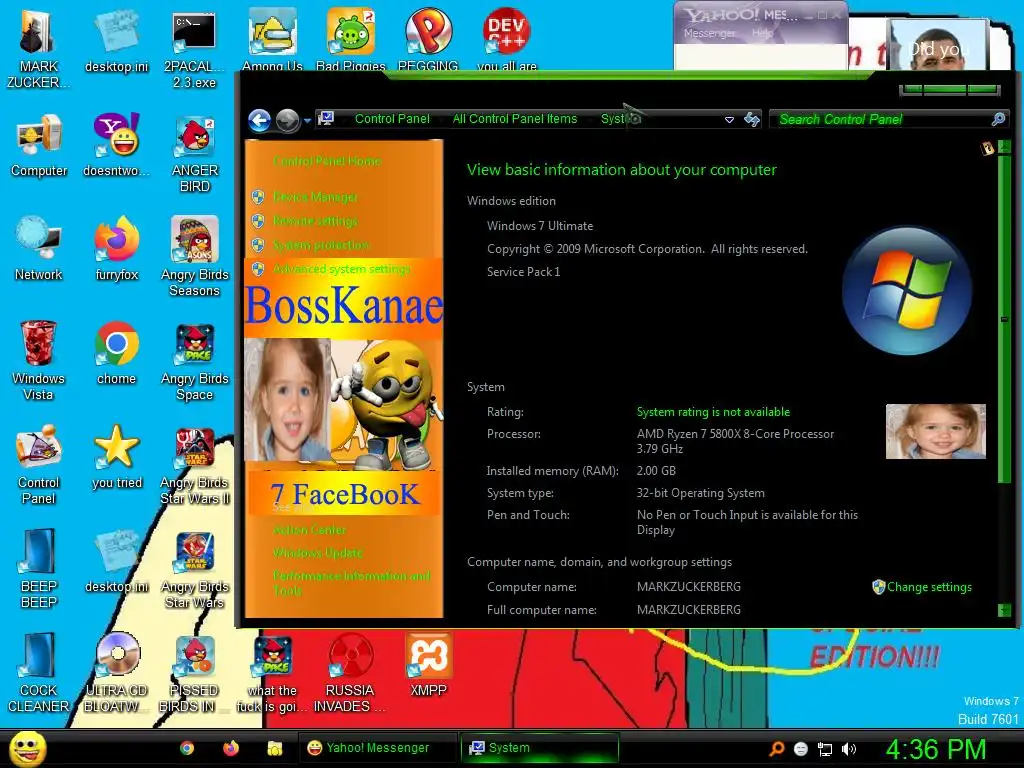
Task: Open Performance Information and Tools link
Action: (351, 583)
